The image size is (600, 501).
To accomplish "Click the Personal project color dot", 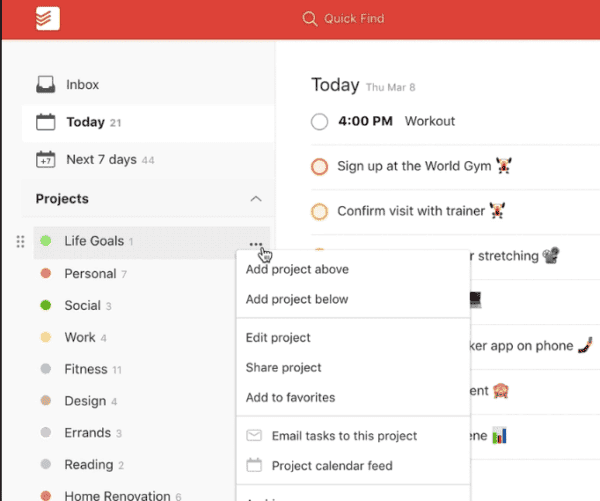I will (46, 273).
